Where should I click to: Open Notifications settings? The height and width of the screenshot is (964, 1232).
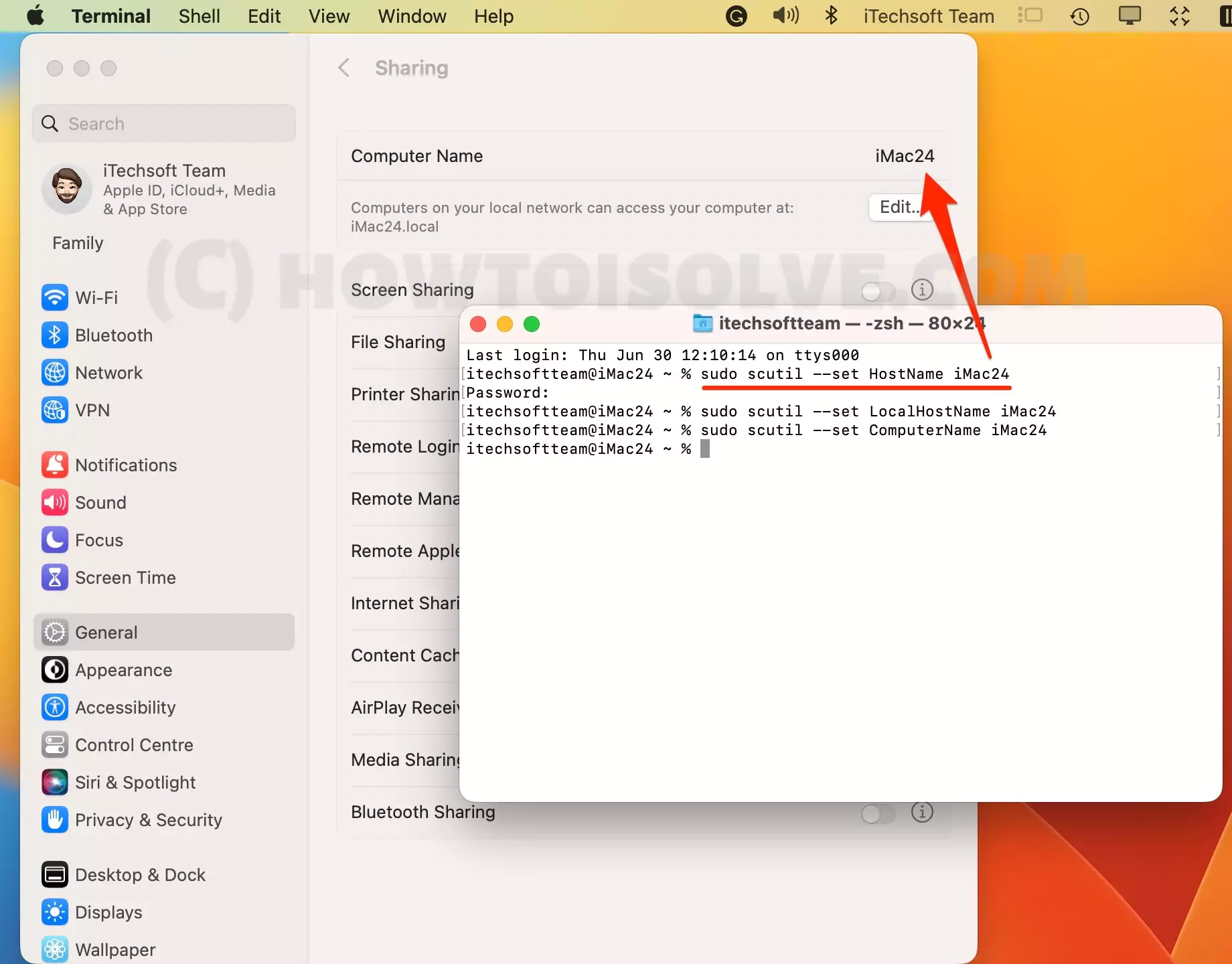point(164,465)
